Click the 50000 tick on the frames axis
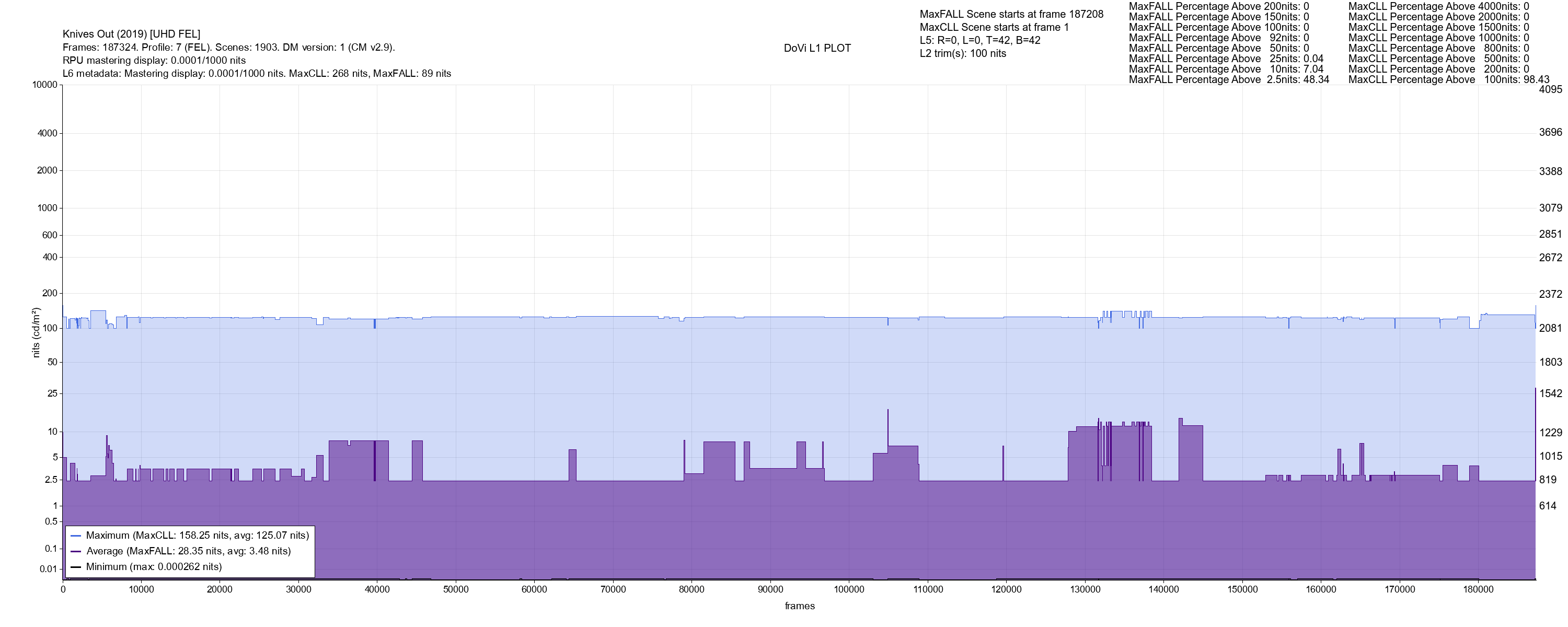The height and width of the screenshot is (627, 1568). tap(455, 589)
